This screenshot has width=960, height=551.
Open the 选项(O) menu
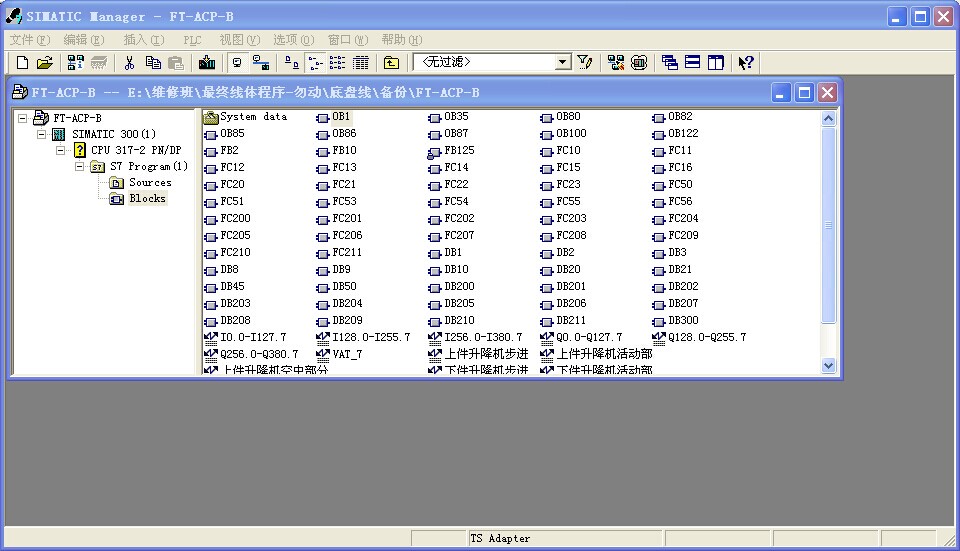coord(293,40)
